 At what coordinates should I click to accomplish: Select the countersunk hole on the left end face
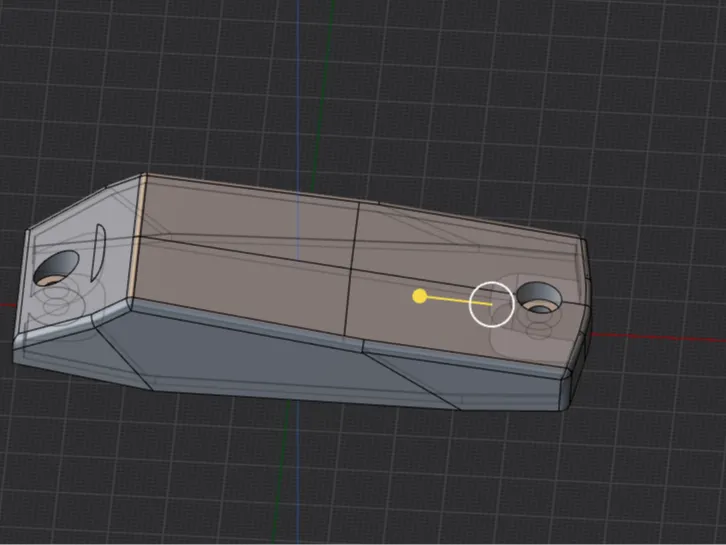click(x=56, y=269)
